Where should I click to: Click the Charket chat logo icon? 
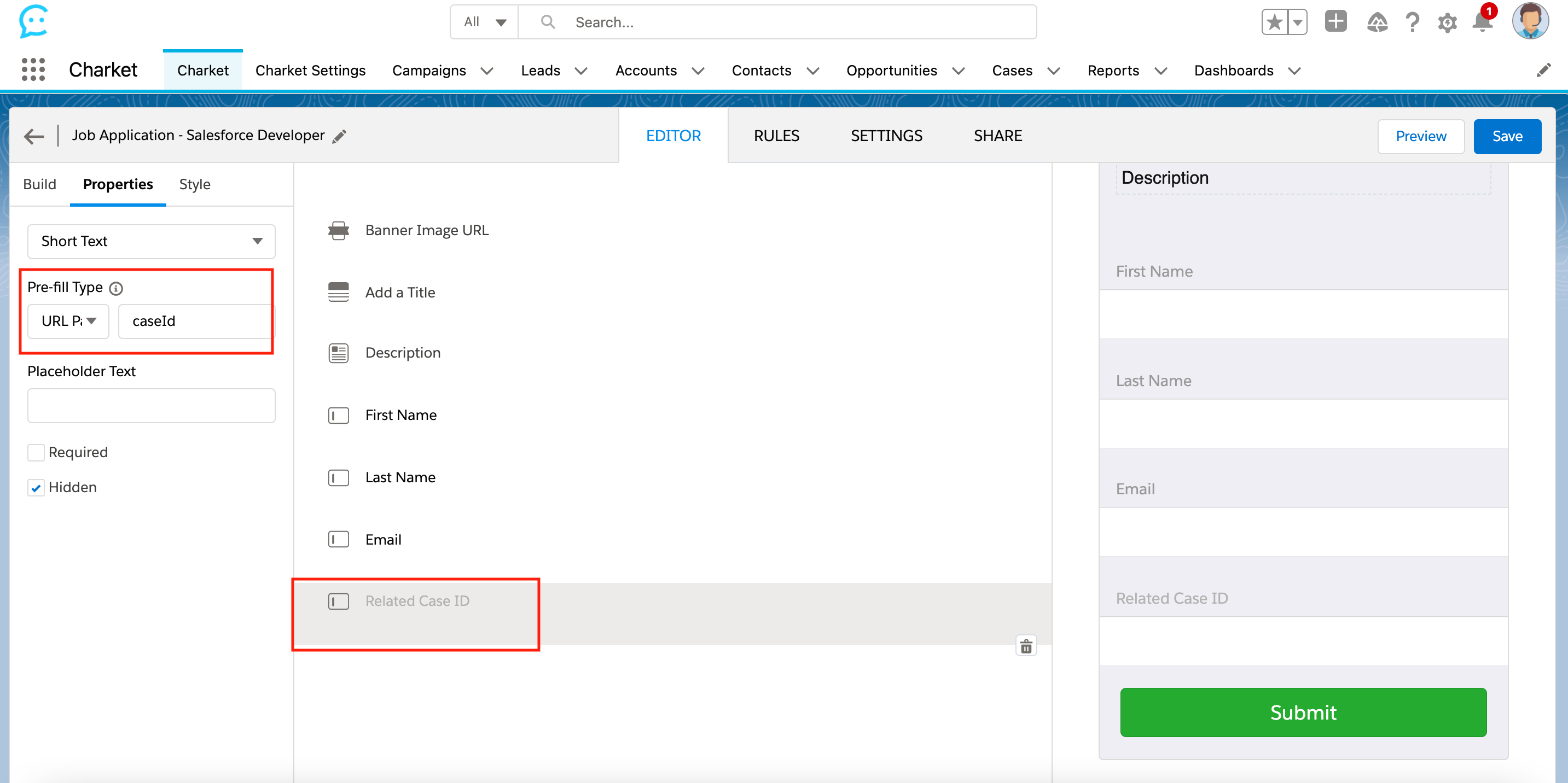(x=33, y=21)
